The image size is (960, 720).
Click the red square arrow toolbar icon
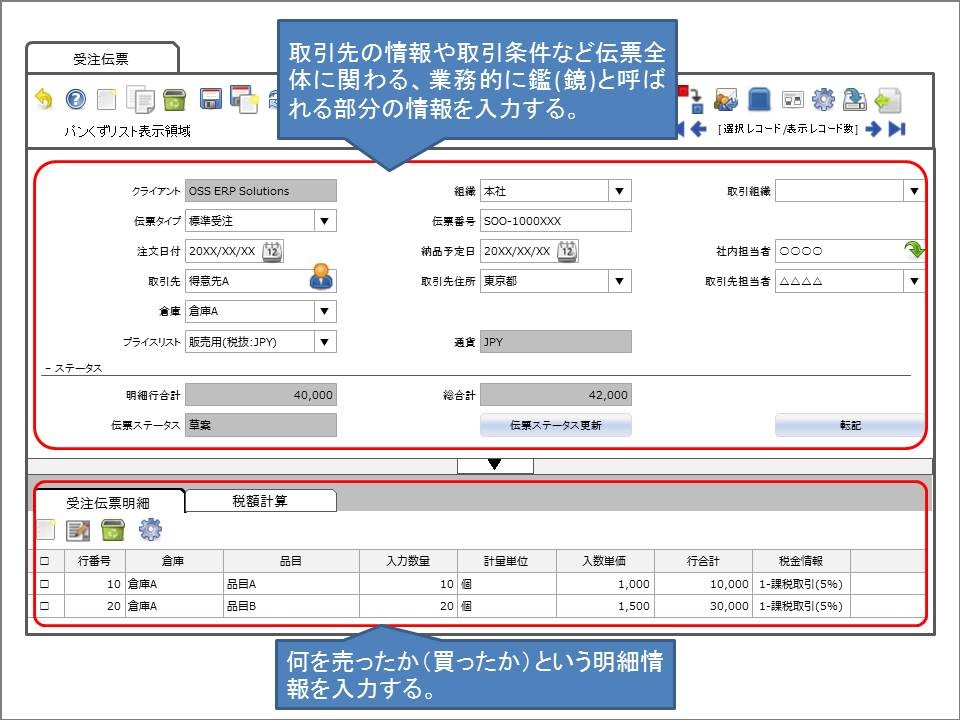[692, 100]
